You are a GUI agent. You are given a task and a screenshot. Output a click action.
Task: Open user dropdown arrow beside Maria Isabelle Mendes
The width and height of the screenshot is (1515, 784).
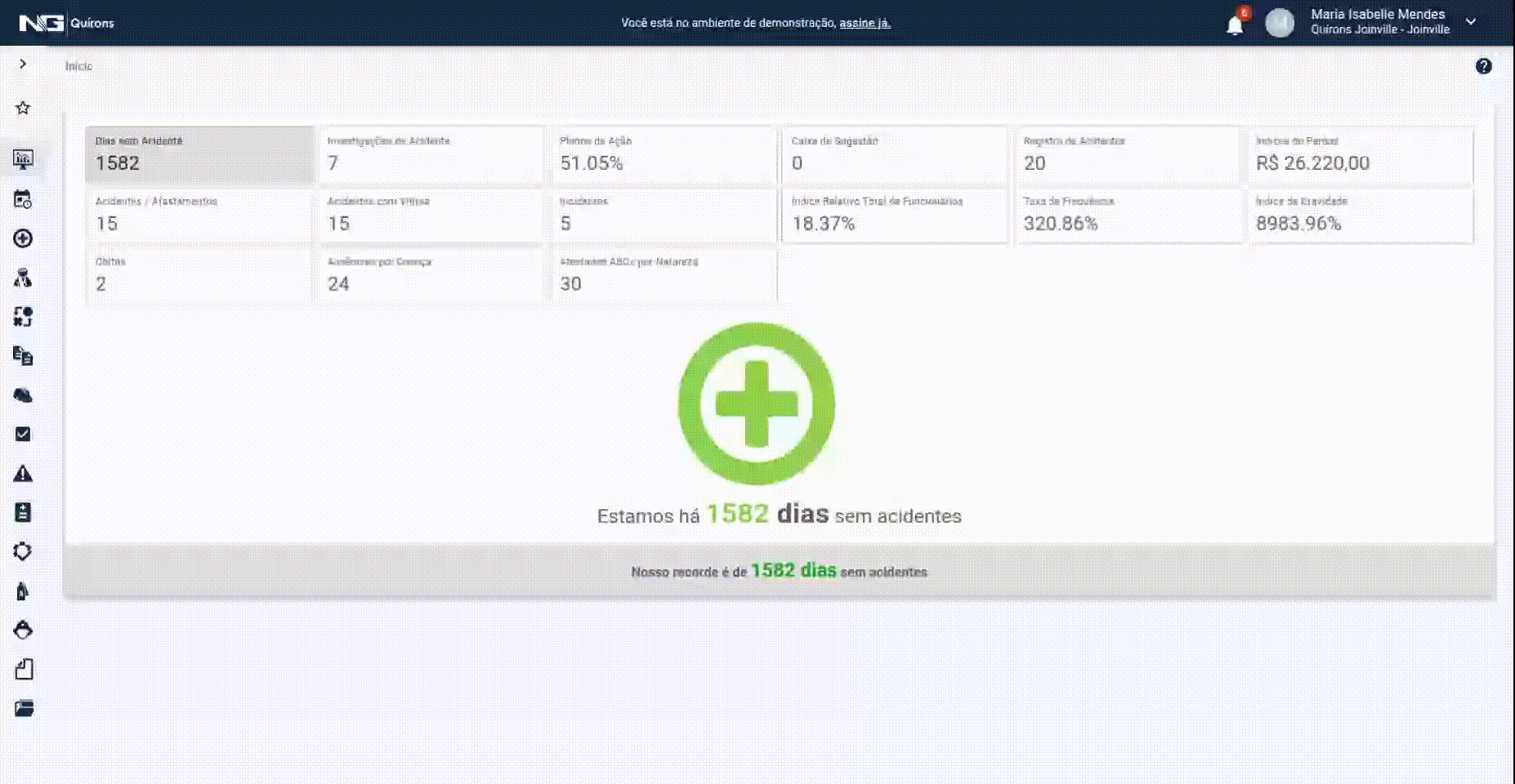click(1471, 22)
